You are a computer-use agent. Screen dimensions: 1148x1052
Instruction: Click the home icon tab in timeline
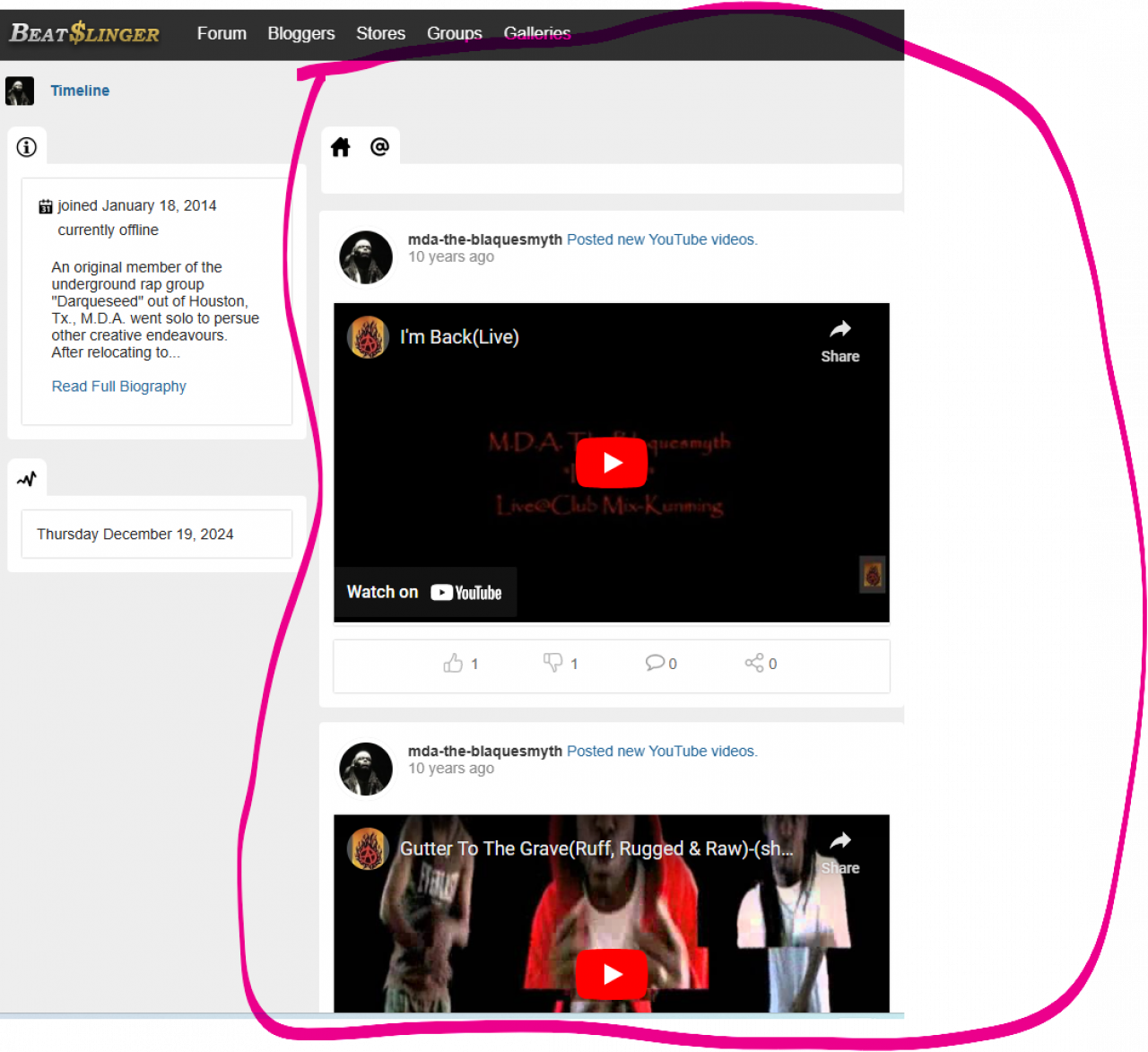click(341, 147)
